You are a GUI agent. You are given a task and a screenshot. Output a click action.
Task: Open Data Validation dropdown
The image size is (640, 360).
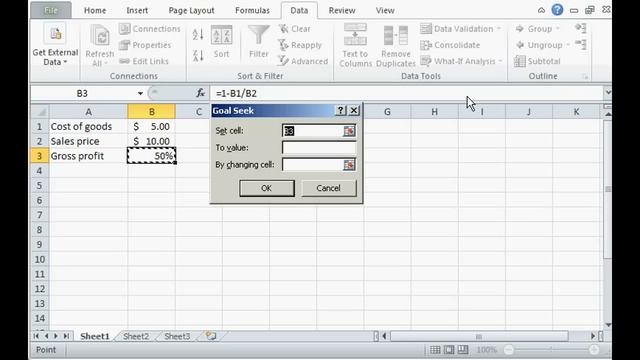click(x=461, y=29)
